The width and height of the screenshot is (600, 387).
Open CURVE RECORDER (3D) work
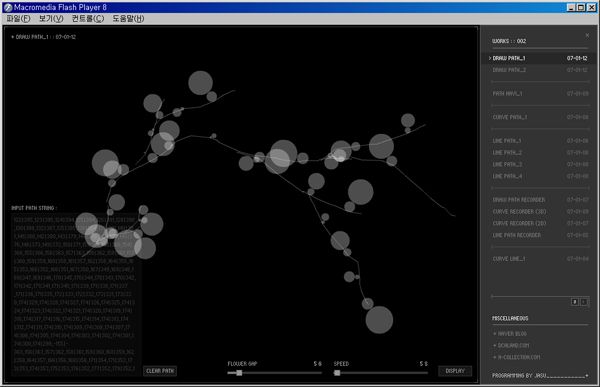coord(539,211)
